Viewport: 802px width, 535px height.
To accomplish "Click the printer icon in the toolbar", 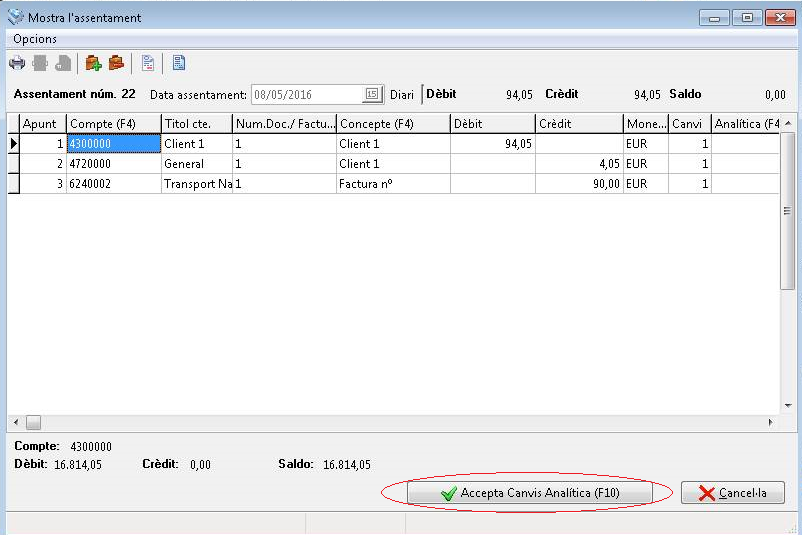I will pos(17,63).
